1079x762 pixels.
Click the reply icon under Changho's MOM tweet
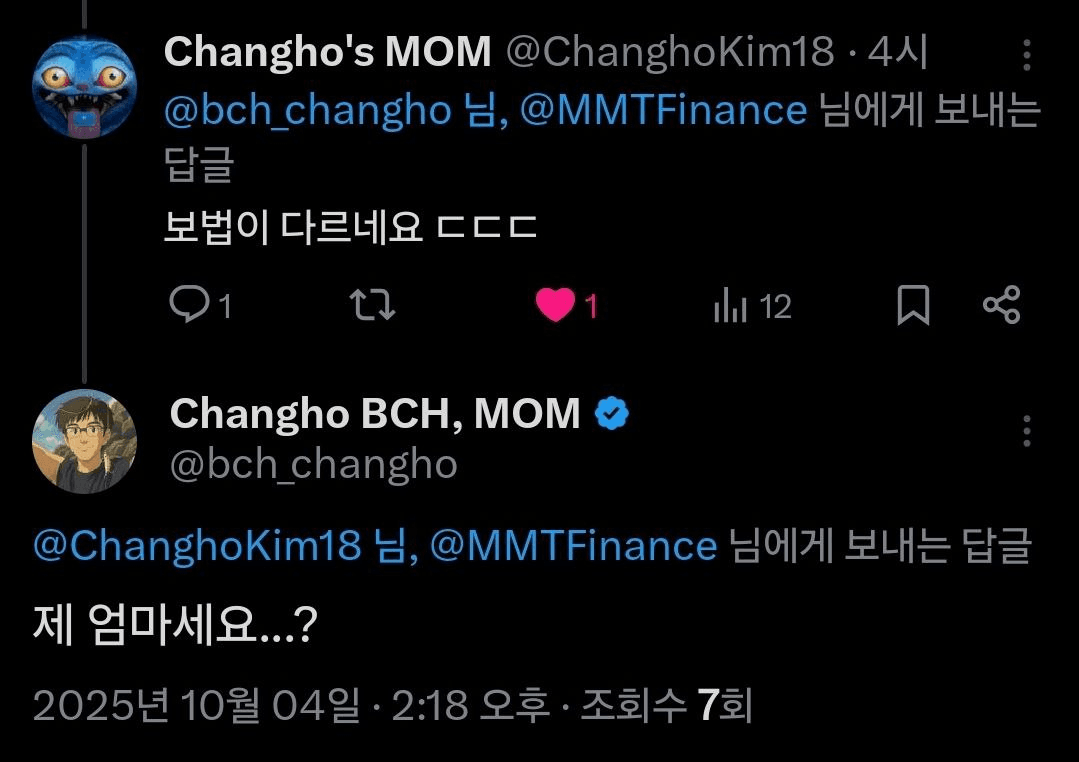187,305
